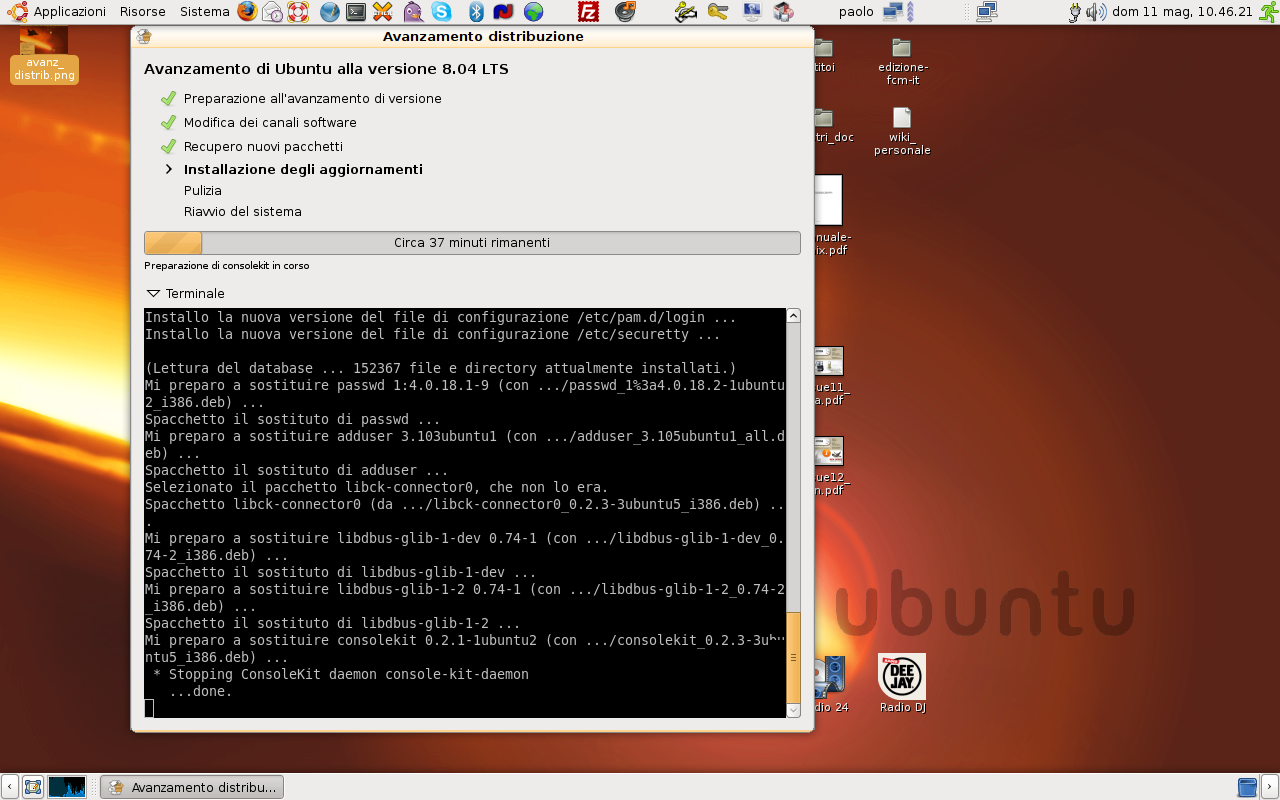Open the Evolution mail icon in panel
1280x800 pixels.
tap(273, 12)
